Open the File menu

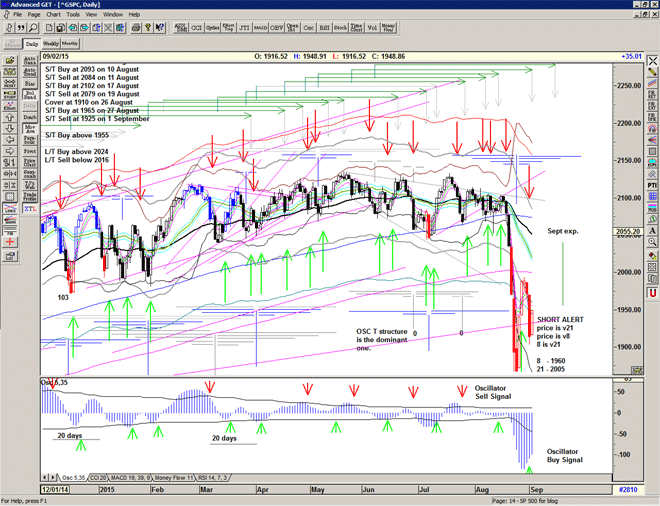click(x=18, y=15)
